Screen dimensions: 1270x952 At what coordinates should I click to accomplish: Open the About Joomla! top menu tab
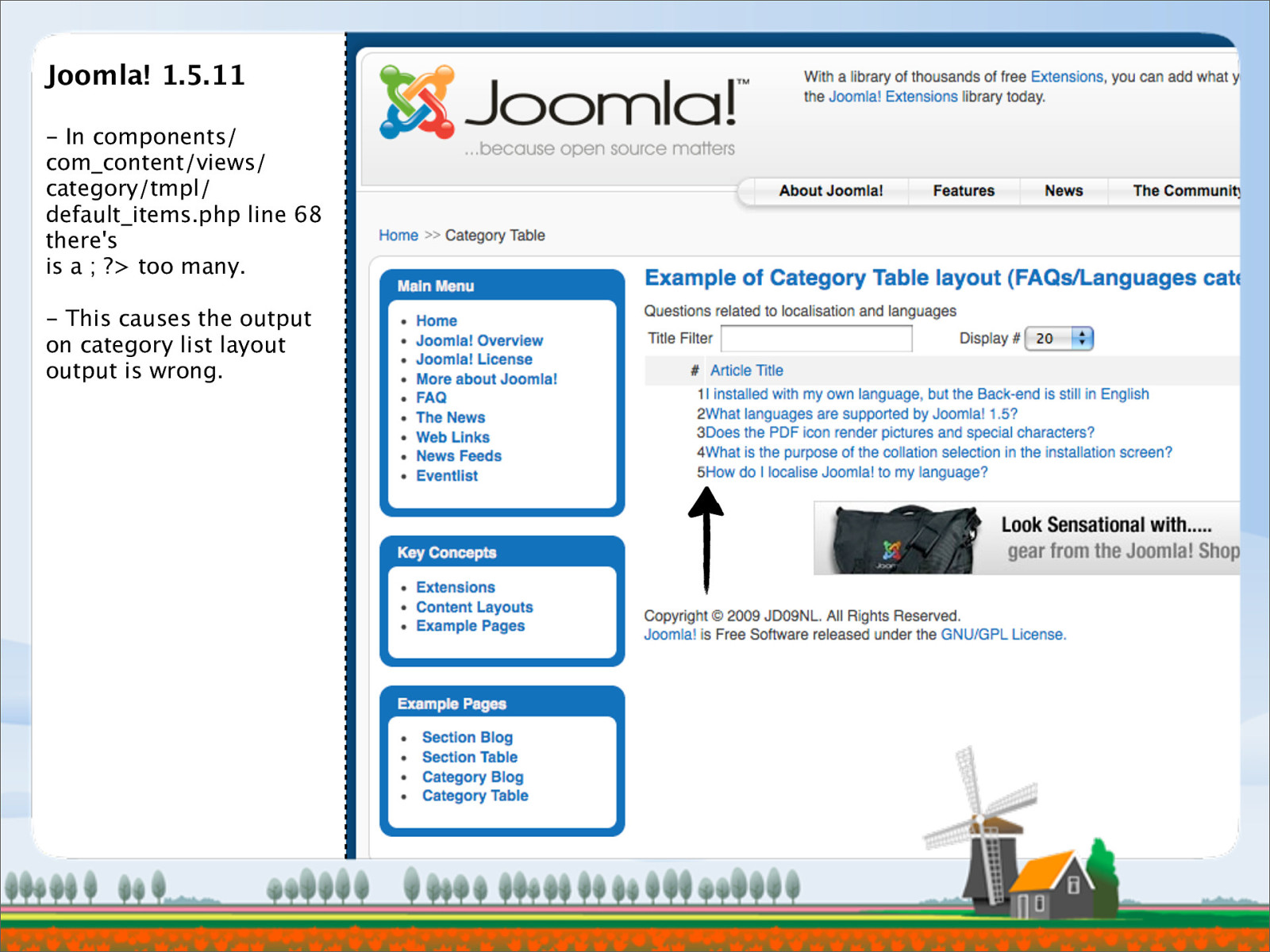point(830,190)
